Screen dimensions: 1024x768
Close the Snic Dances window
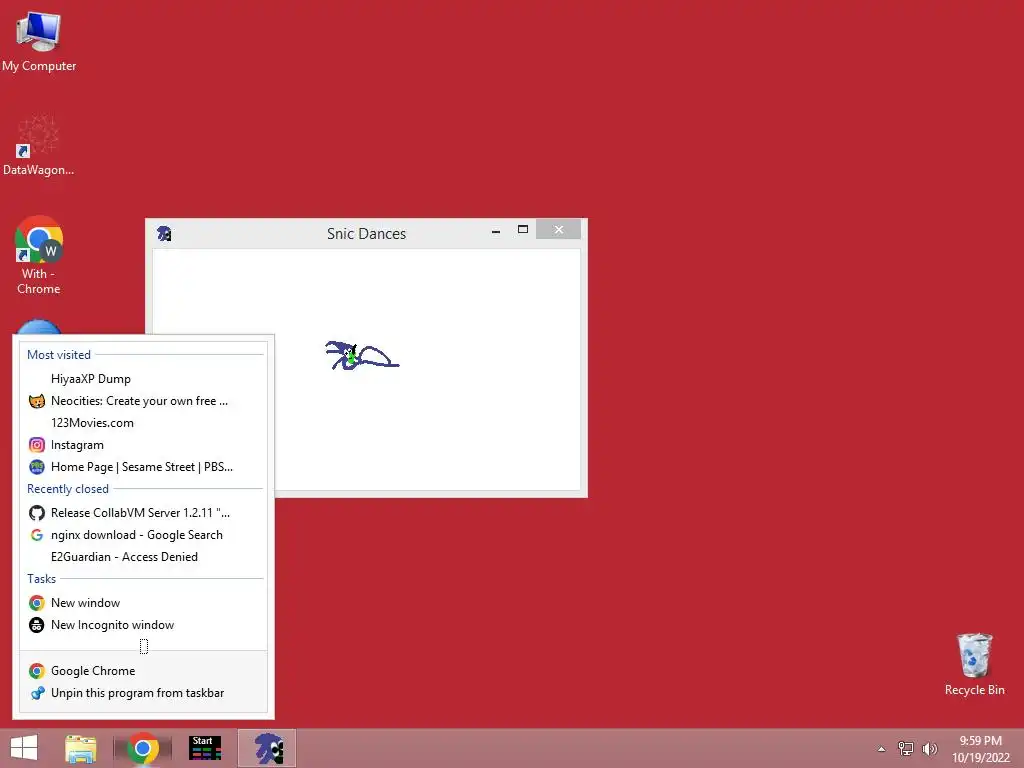[x=558, y=229]
